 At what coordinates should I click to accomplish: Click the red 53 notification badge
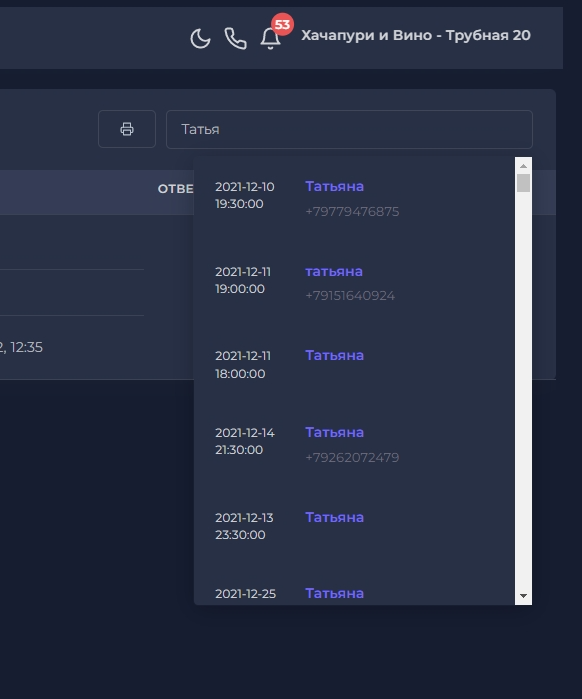pyautogui.click(x=282, y=25)
